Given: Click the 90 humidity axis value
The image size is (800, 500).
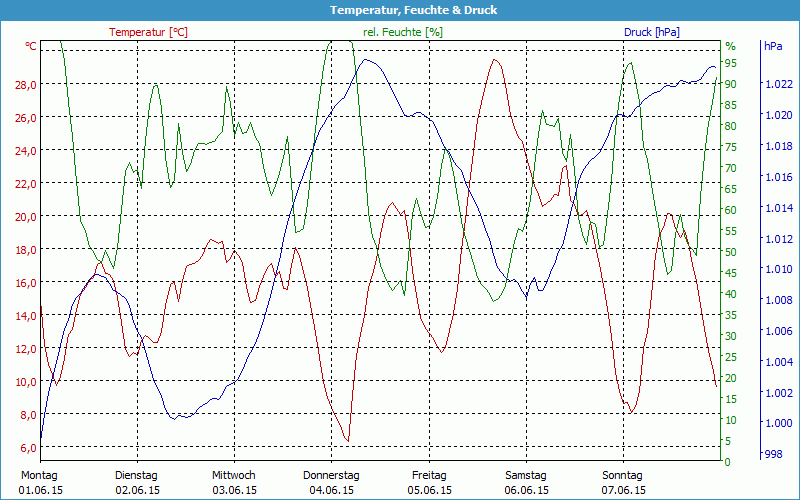Looking at the screenshot, I should click(x=731, y=84).
